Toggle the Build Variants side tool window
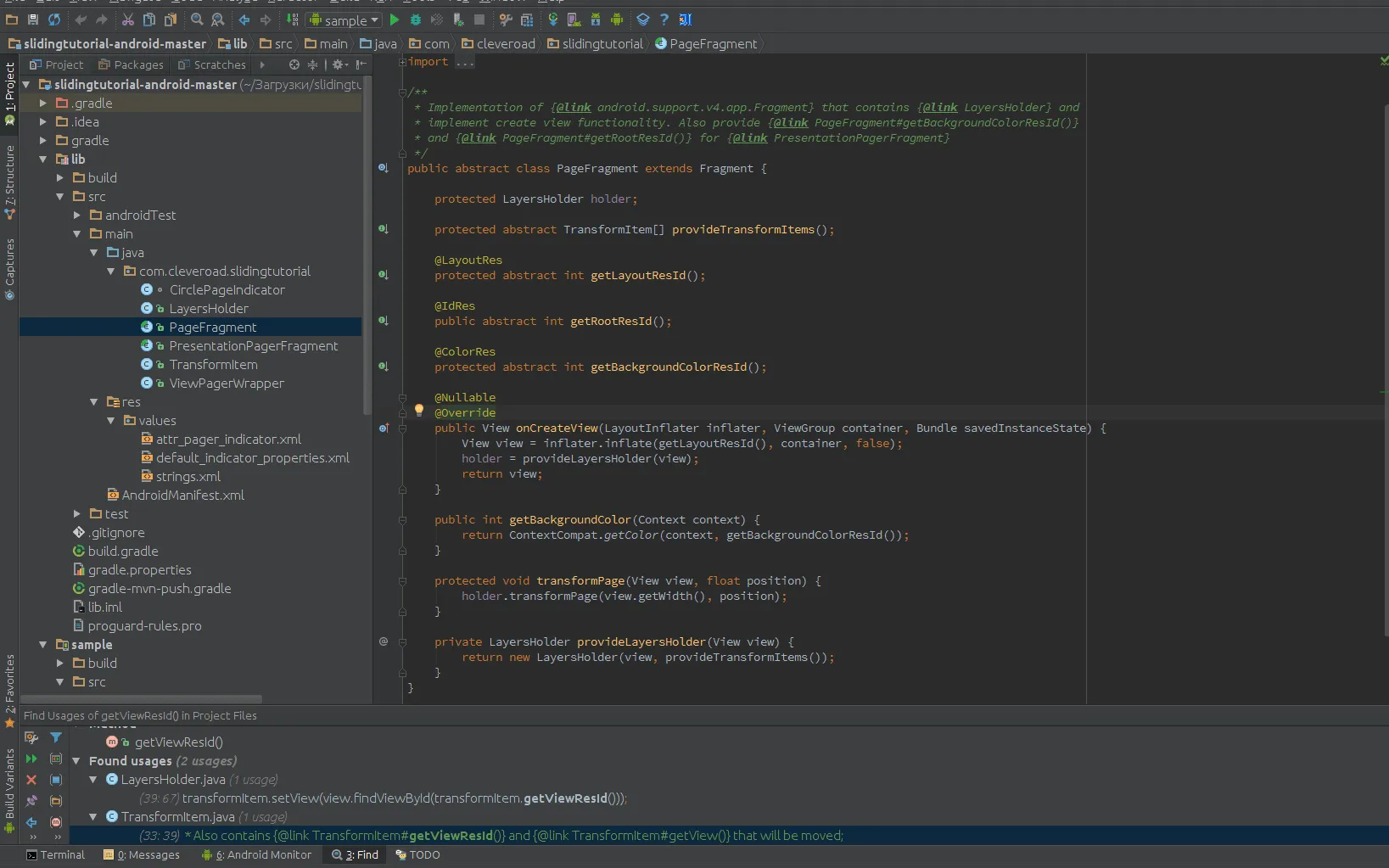 9,791
